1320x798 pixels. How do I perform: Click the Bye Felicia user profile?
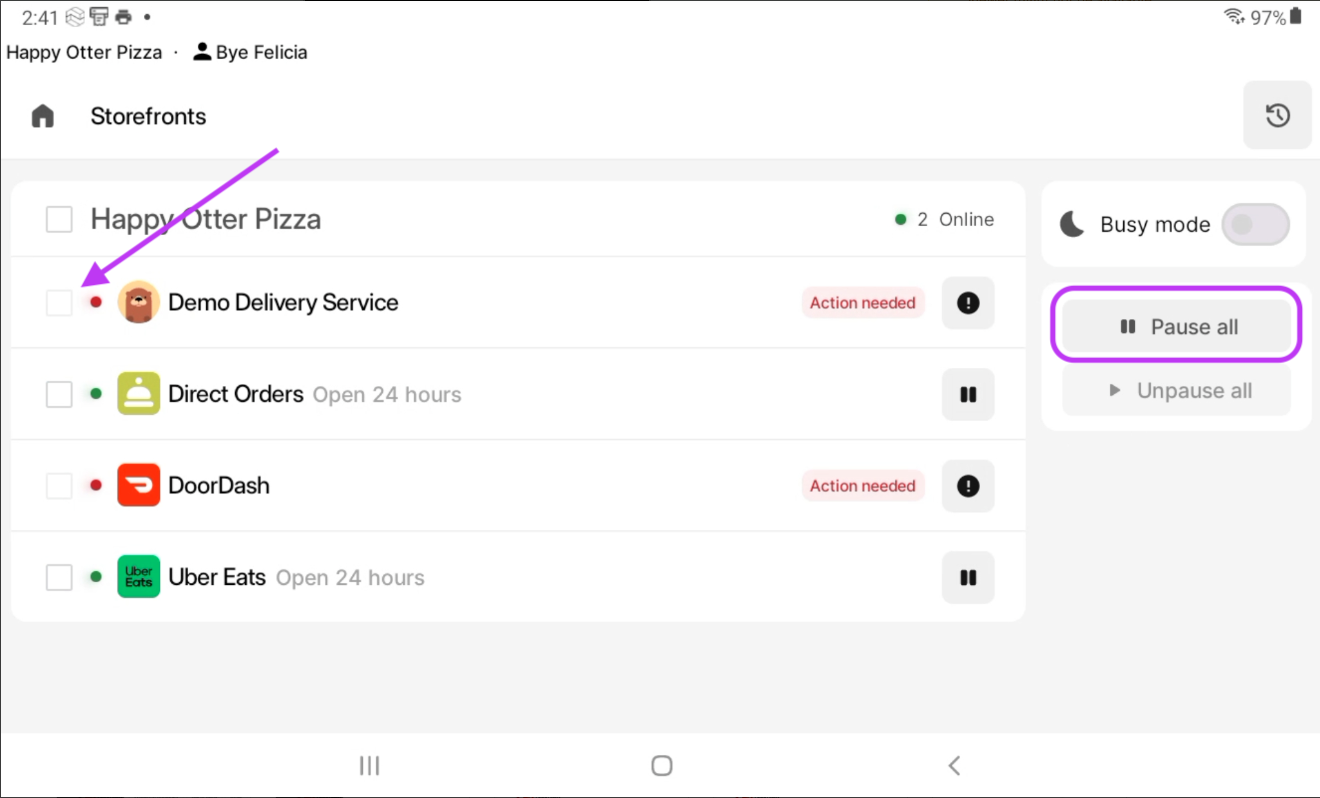250,52
